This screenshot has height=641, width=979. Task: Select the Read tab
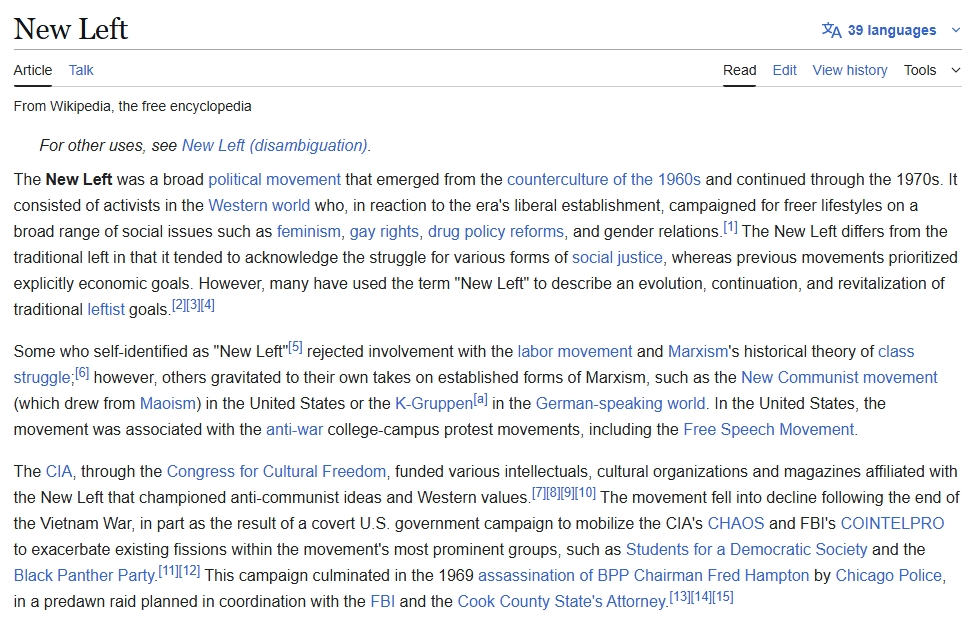click(x=739, y=70)
